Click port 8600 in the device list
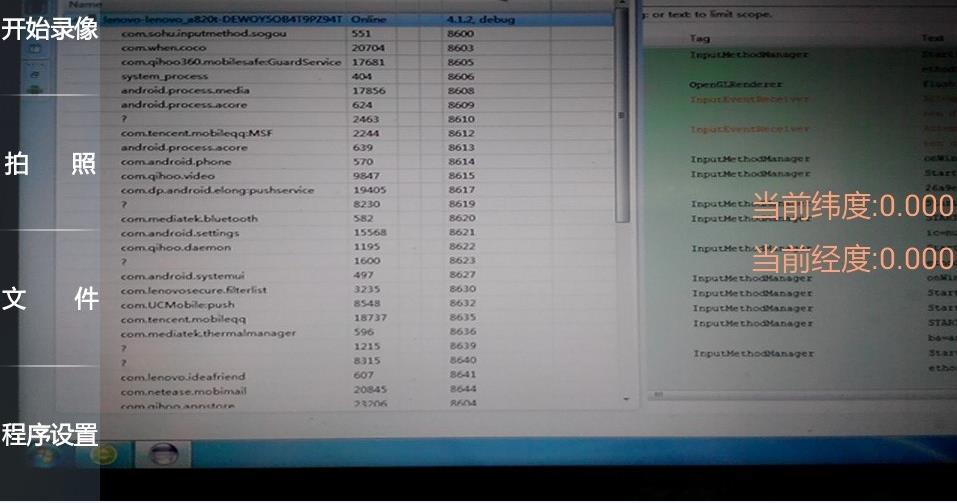Image resolution: width=957 pixels, height=503 pixels. click(460, 34)
